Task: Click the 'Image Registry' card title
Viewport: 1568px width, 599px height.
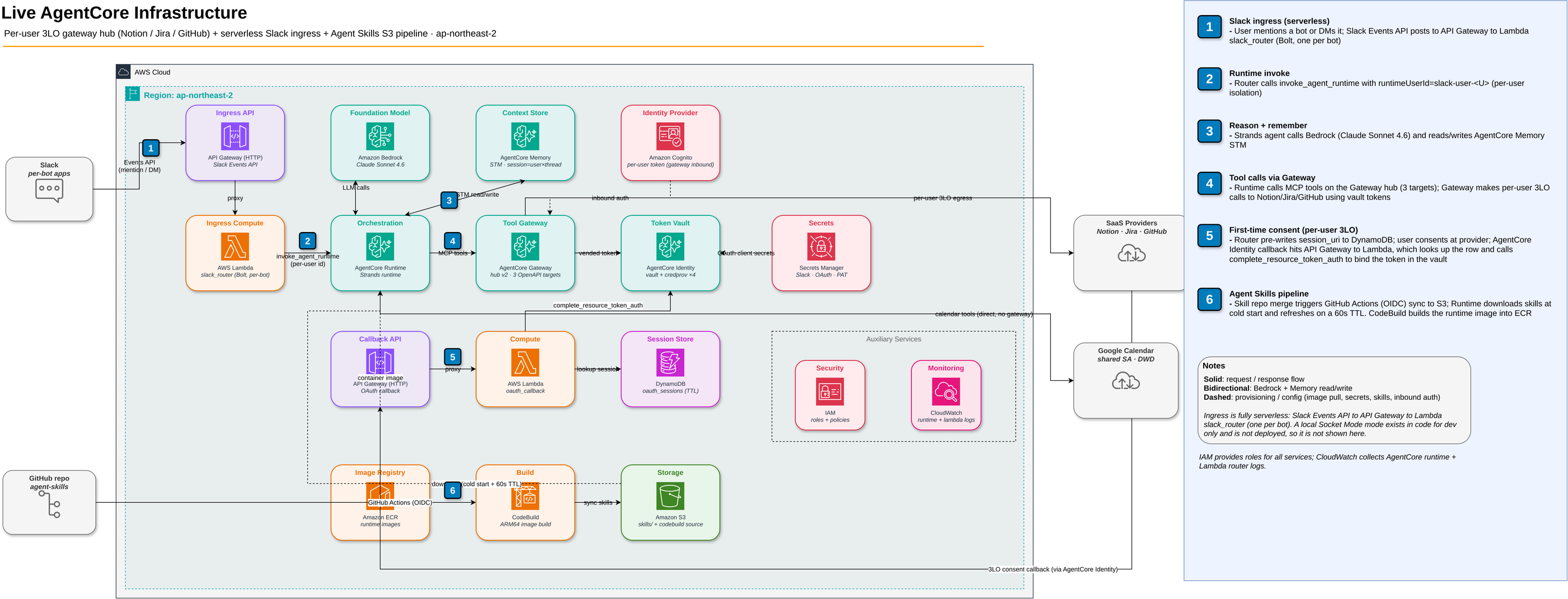Action: click(379, 472)
